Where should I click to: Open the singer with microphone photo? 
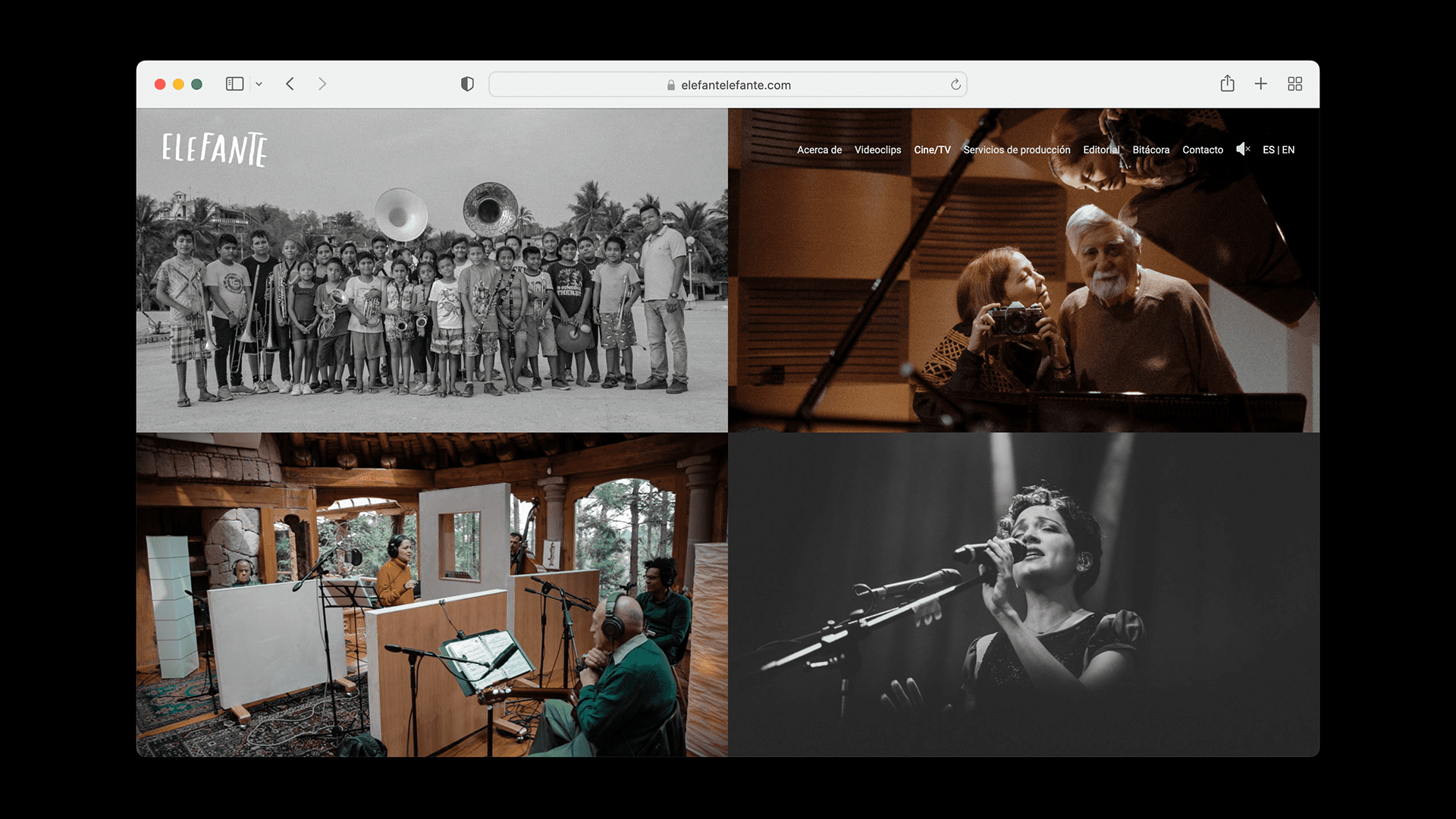[x=1024, y=595]
